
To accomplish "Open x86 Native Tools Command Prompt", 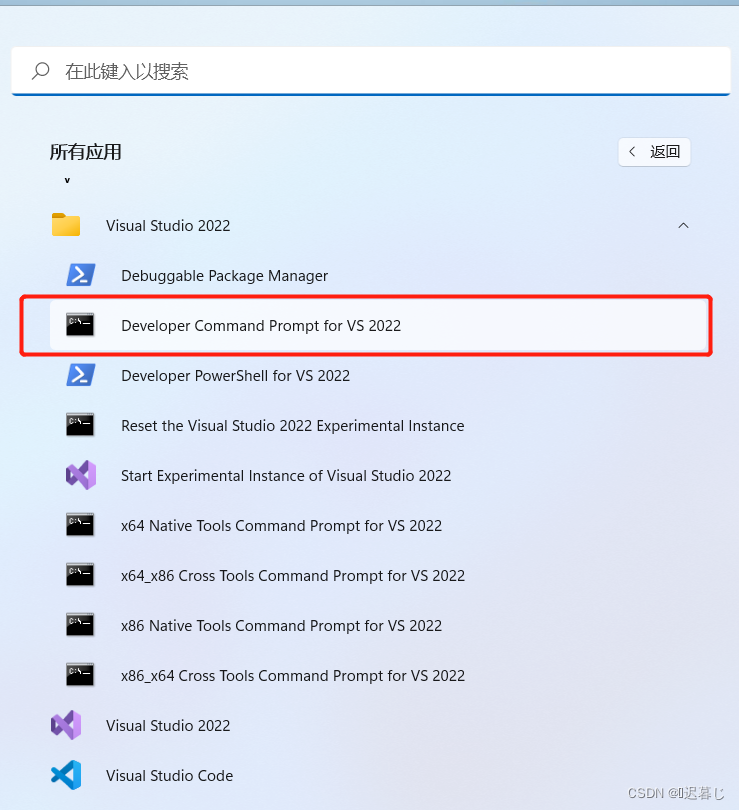I will [x=281, y=626].
